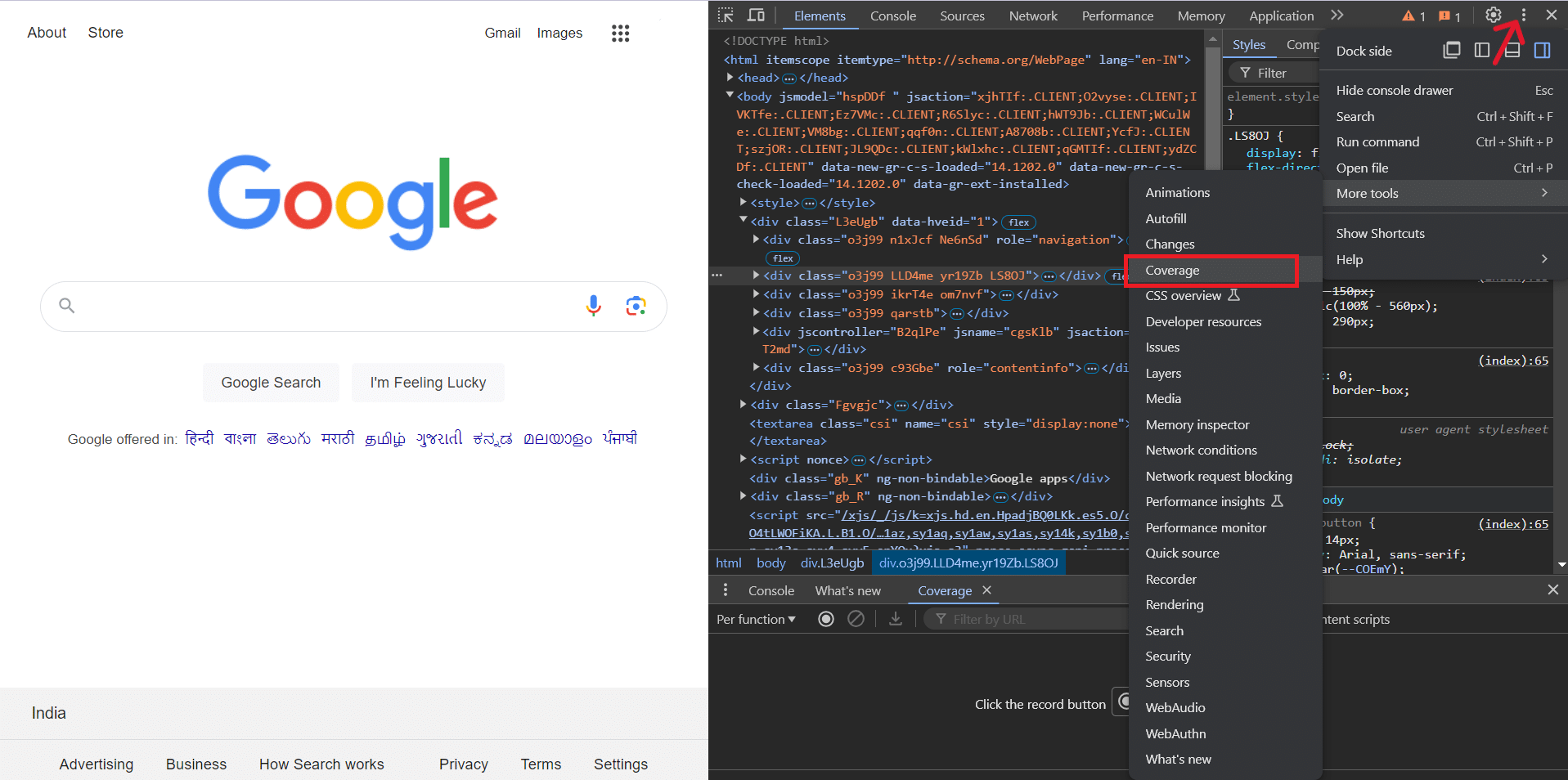1568x780 pixels.
Task: Select the inspect element picker tool
Action: click(x=726, y=16)
